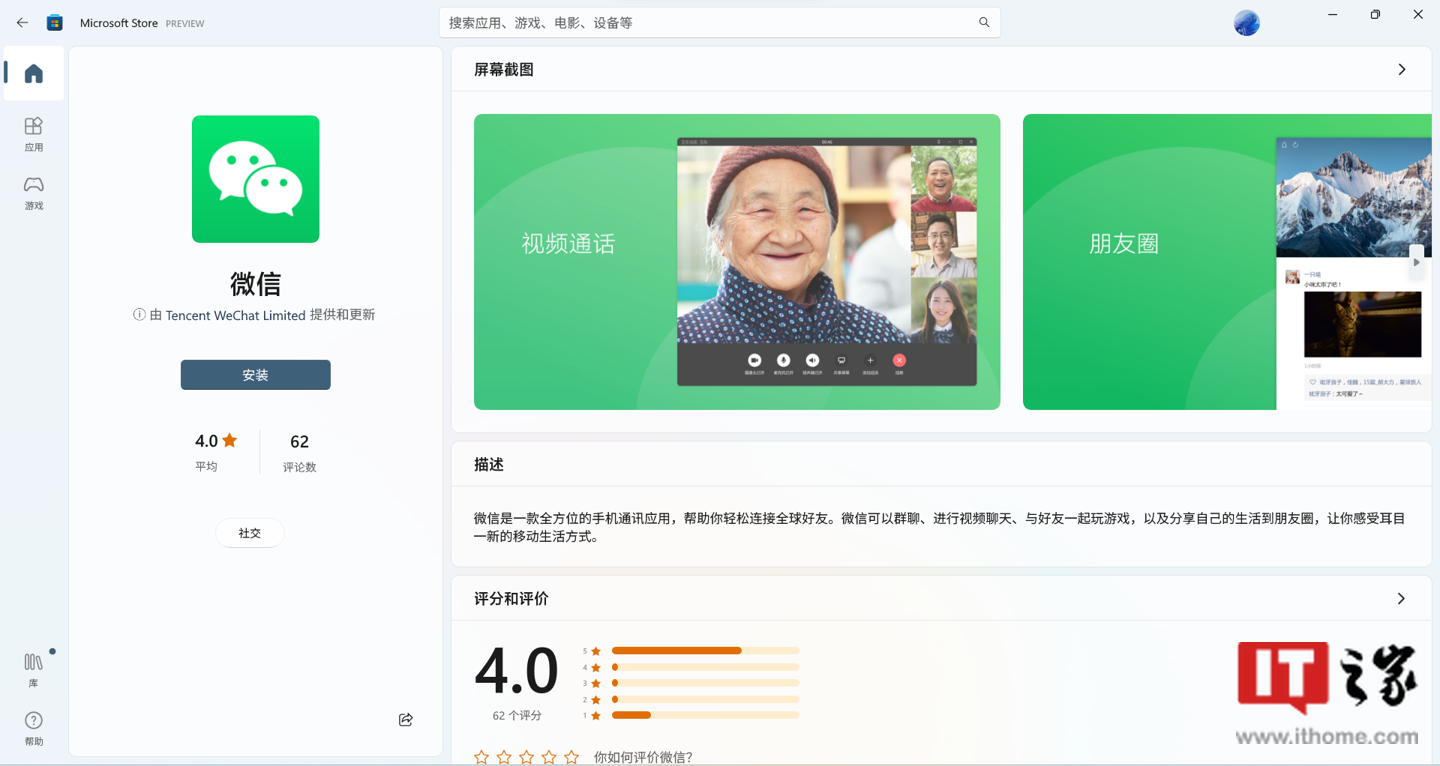Rate WeChat two stars

tap(504, 757)
